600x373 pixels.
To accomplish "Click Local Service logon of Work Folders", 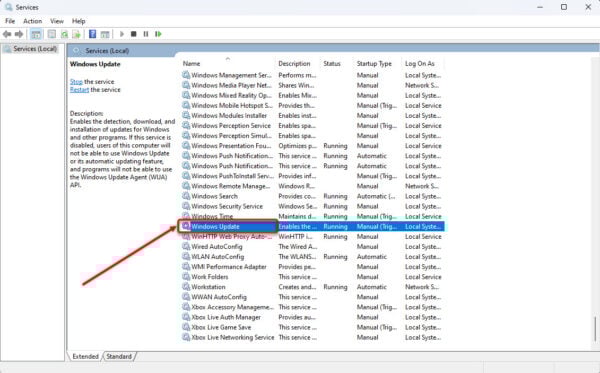I will (x=423, y=277).
